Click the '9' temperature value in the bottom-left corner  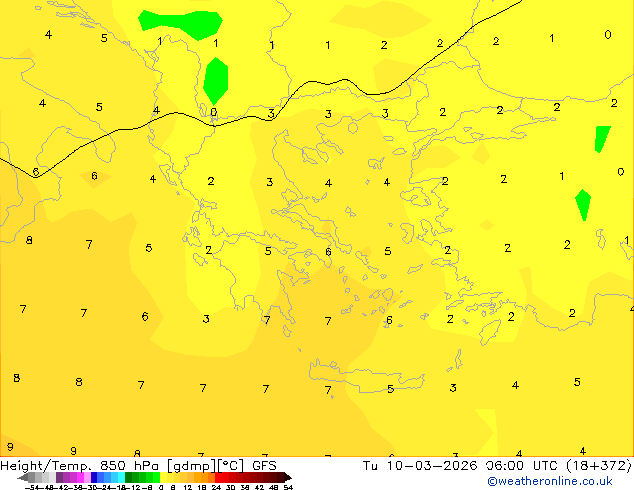(x=10, y=447)
